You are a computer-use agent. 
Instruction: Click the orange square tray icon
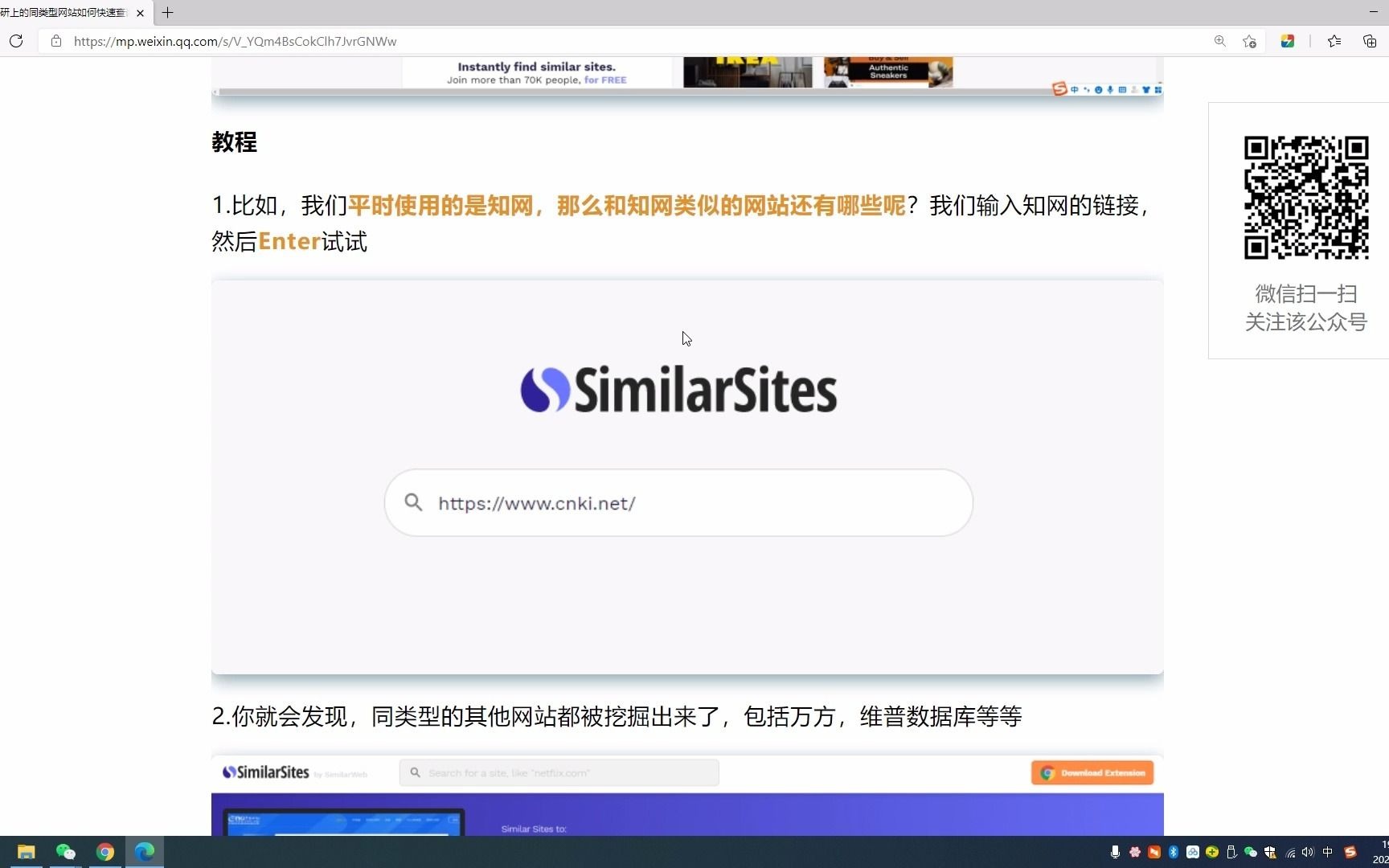[1154, 852]
